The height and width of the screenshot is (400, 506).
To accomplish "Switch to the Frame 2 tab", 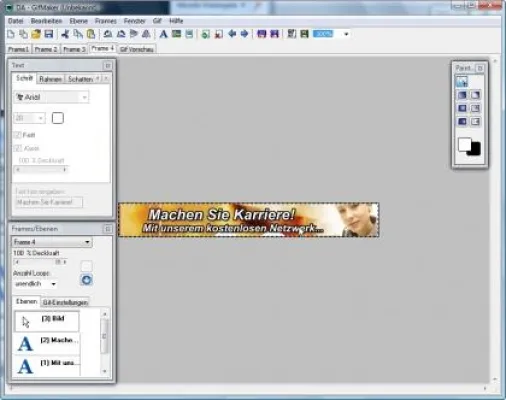I will [46, 49].
